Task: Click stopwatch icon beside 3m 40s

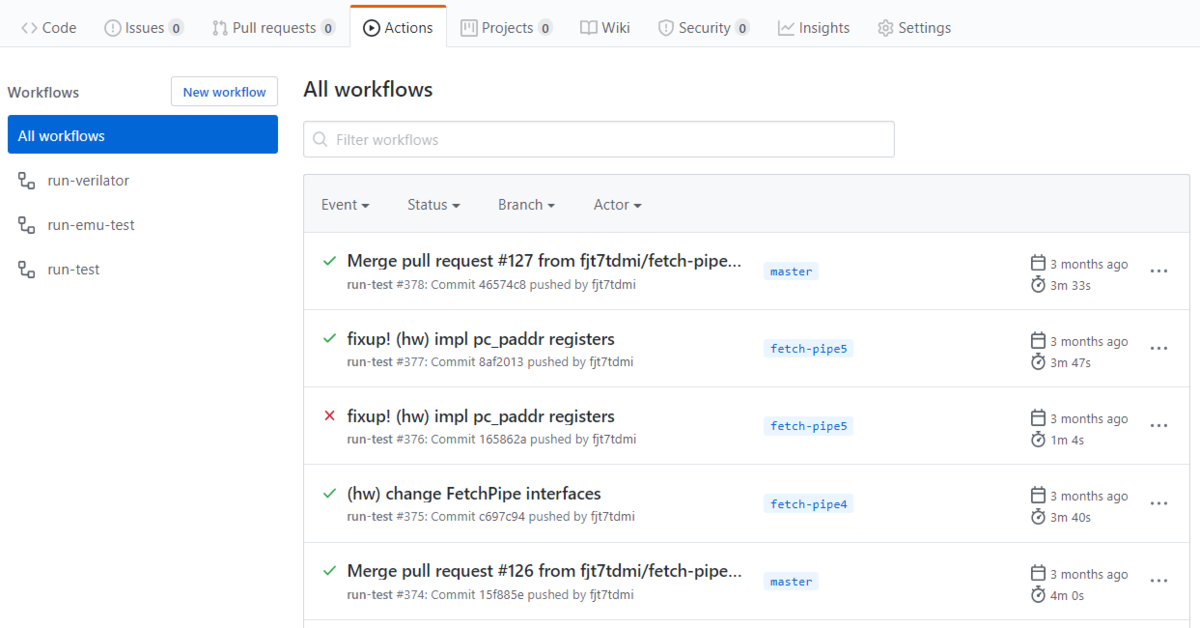Action: 1038,517
